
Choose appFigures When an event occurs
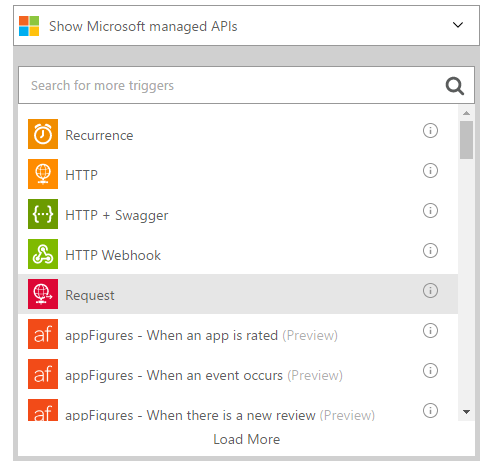[238, 374]
